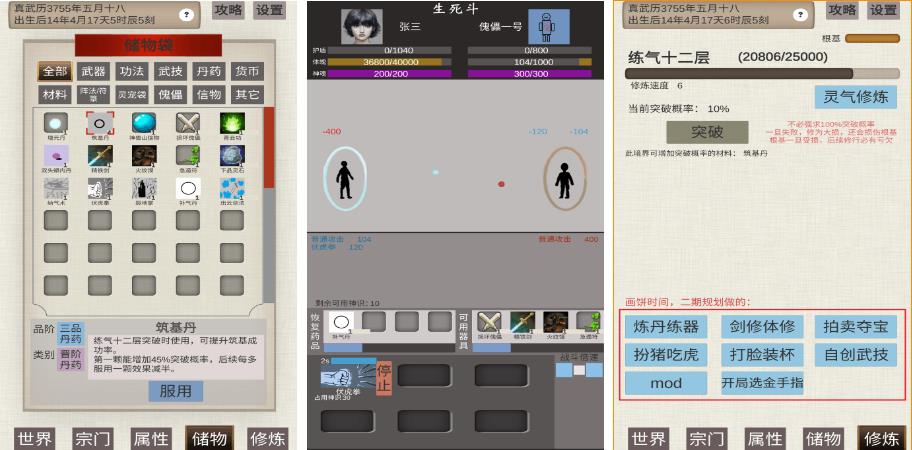Open the help question mark in left panel
The image size is (912, 450).
(x=186, y=14)
